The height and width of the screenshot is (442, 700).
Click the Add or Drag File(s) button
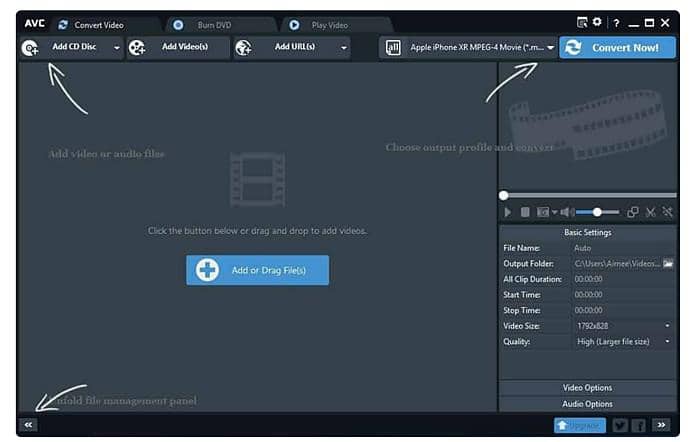tap(257, 270)
